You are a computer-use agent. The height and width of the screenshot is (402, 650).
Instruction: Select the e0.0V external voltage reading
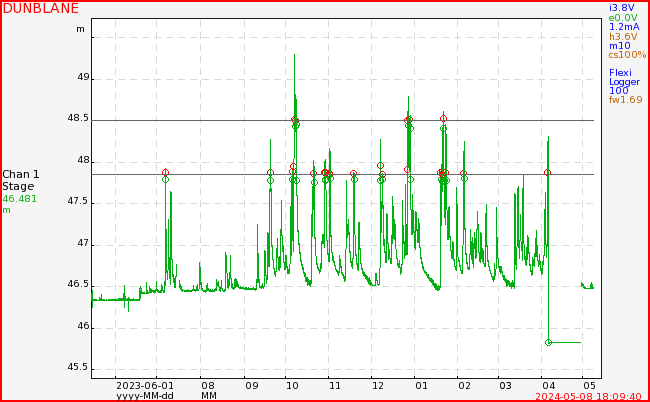623,17
